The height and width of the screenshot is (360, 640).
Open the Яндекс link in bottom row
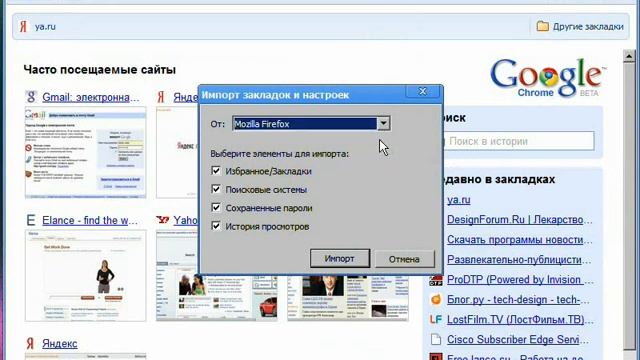(60, 344)
